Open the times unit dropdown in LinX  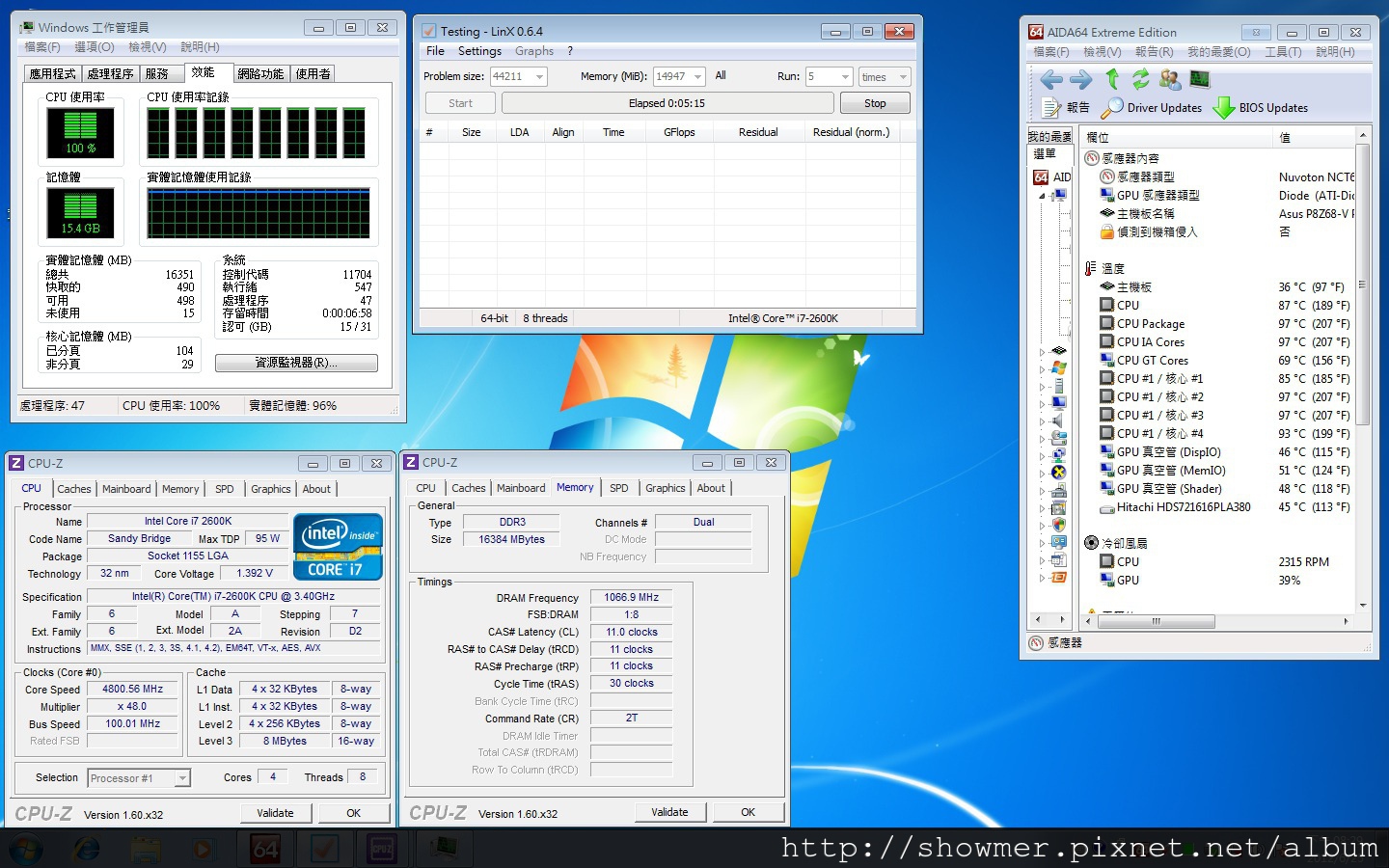pyautogui.click(x=903, y=77)
